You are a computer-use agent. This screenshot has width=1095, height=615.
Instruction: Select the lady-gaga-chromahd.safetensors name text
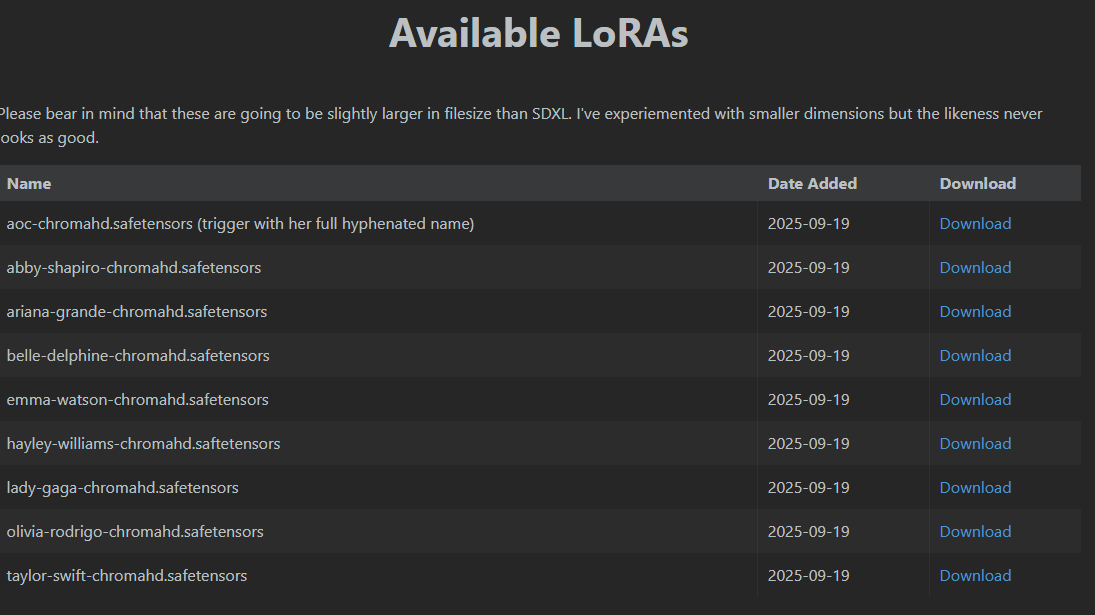point(122,487)
